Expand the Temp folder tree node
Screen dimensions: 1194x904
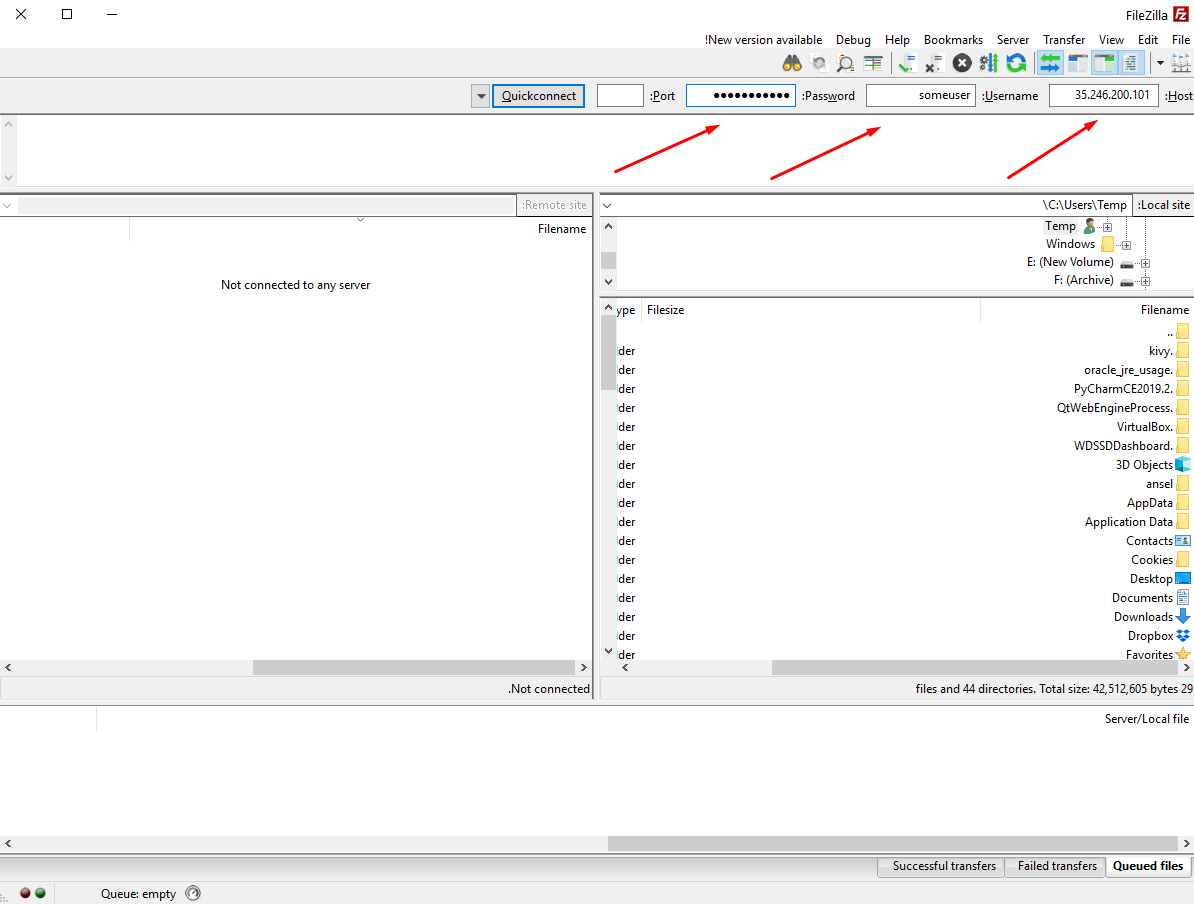click(1107, 227)
